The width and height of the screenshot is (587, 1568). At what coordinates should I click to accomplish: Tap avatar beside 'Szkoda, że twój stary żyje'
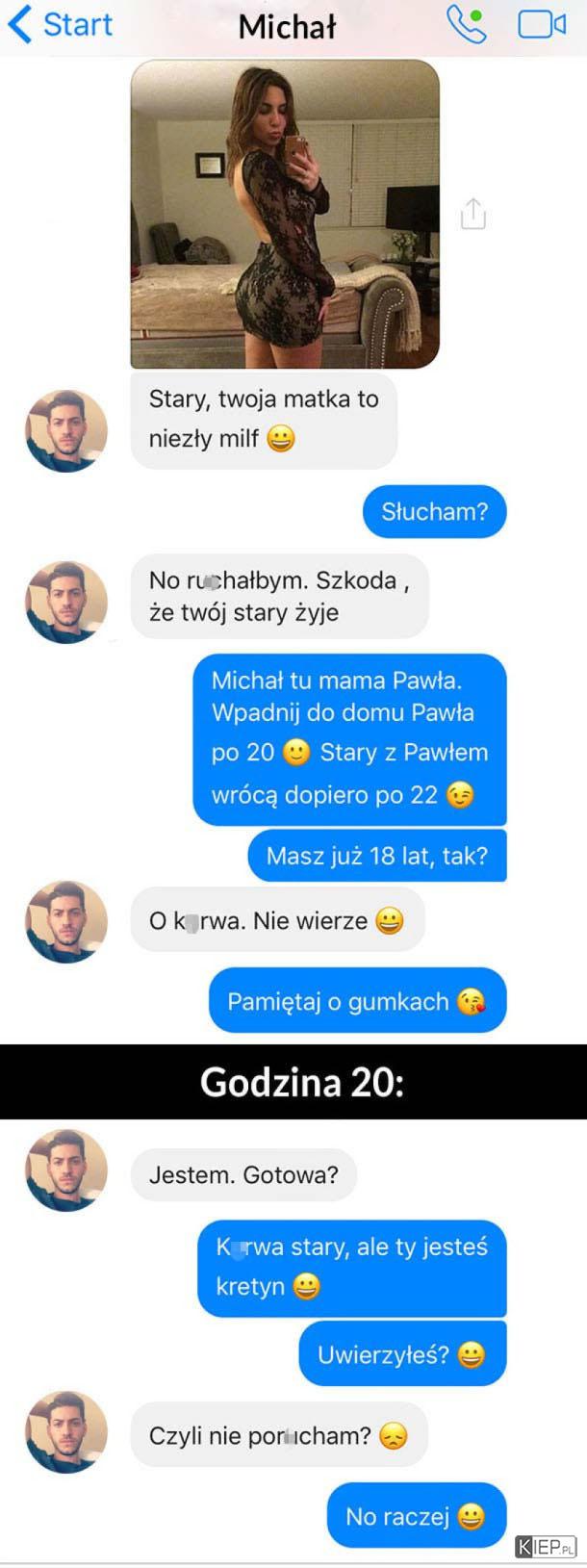pyautogui.click(x=65, y=603)
